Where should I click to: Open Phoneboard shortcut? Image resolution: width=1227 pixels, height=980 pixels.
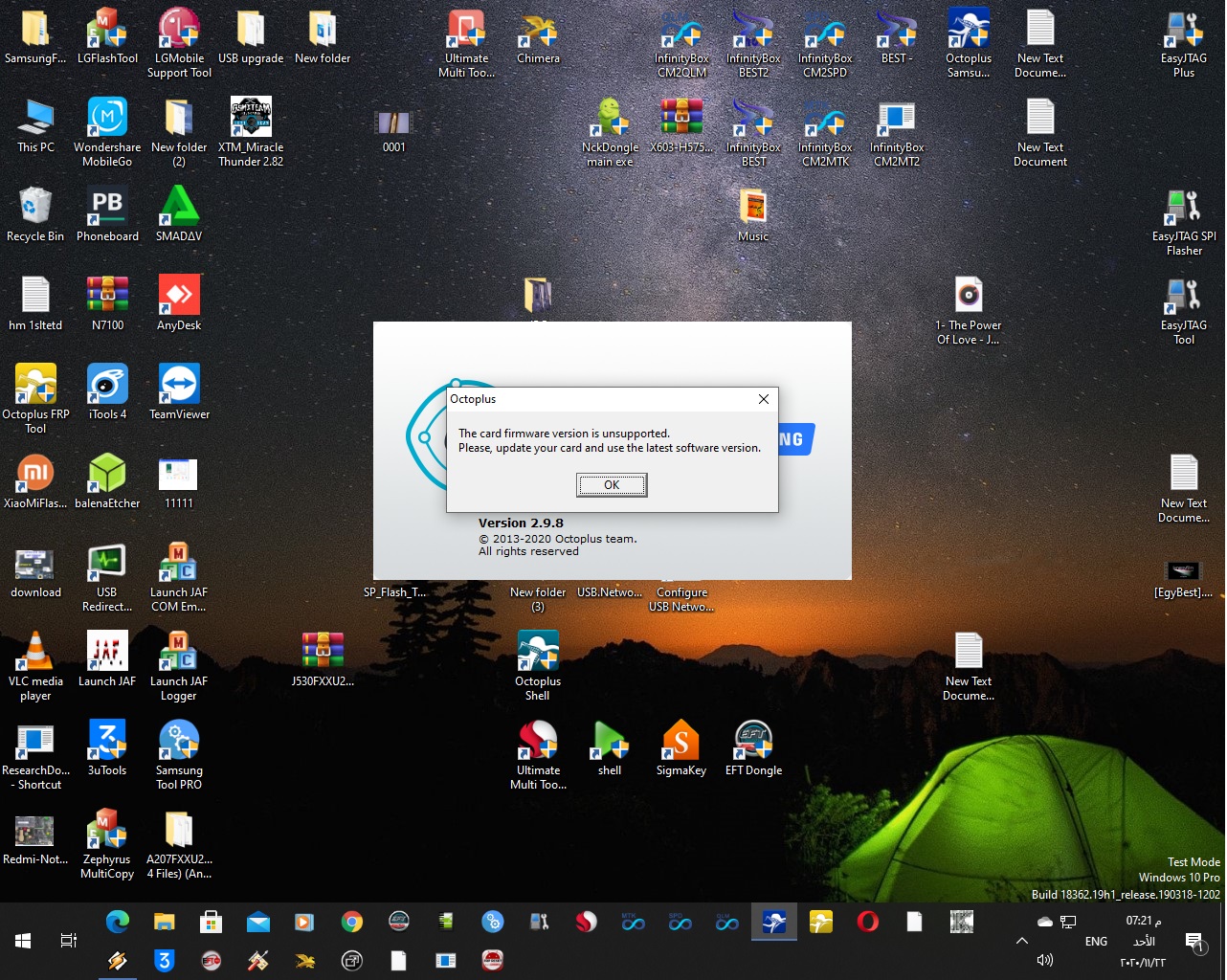pos(107,215)
